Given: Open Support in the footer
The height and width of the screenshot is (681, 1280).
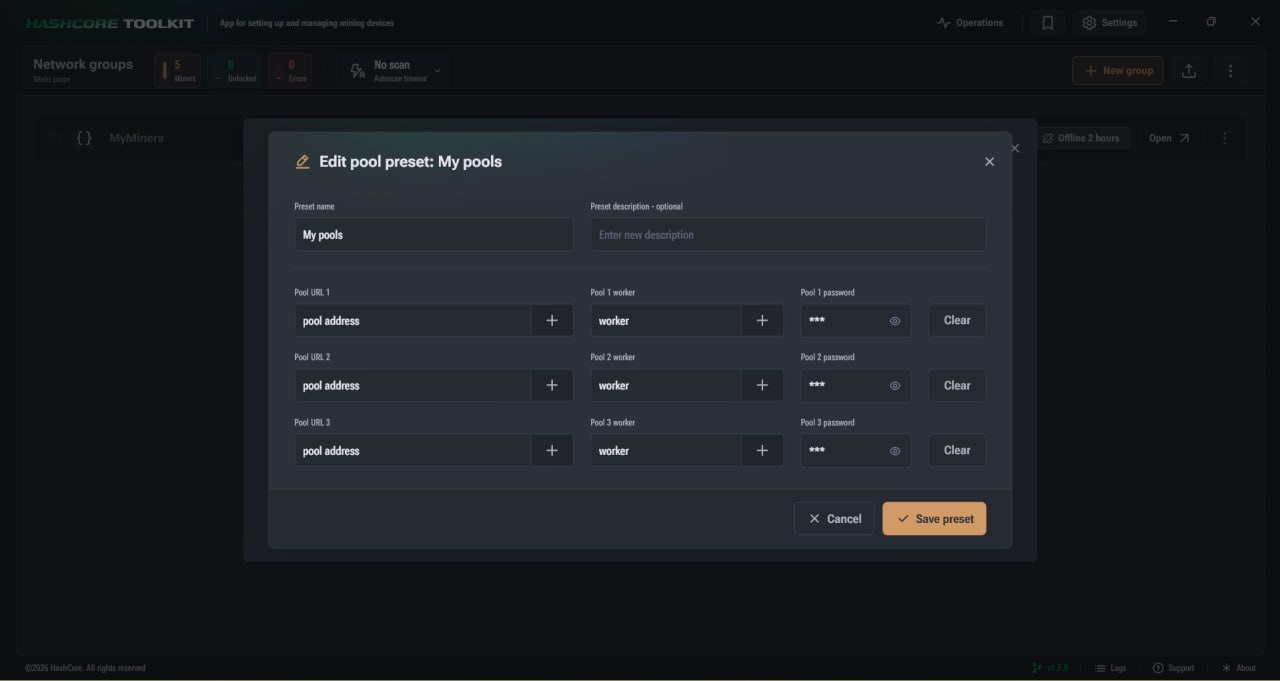Looking at the screenshot, I should pos(1173,668).
